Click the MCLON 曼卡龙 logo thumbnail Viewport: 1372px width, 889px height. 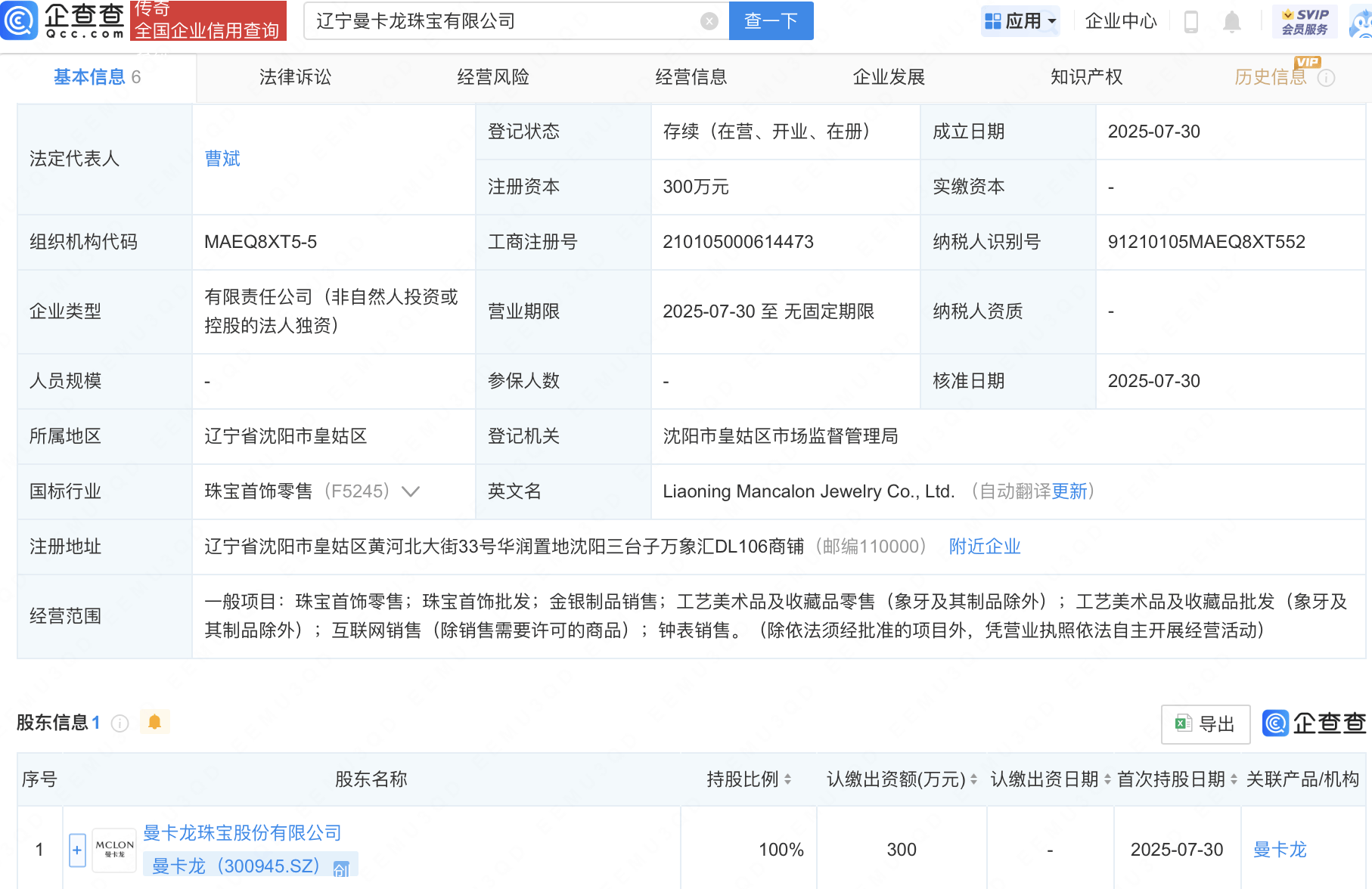coord(113,849)
